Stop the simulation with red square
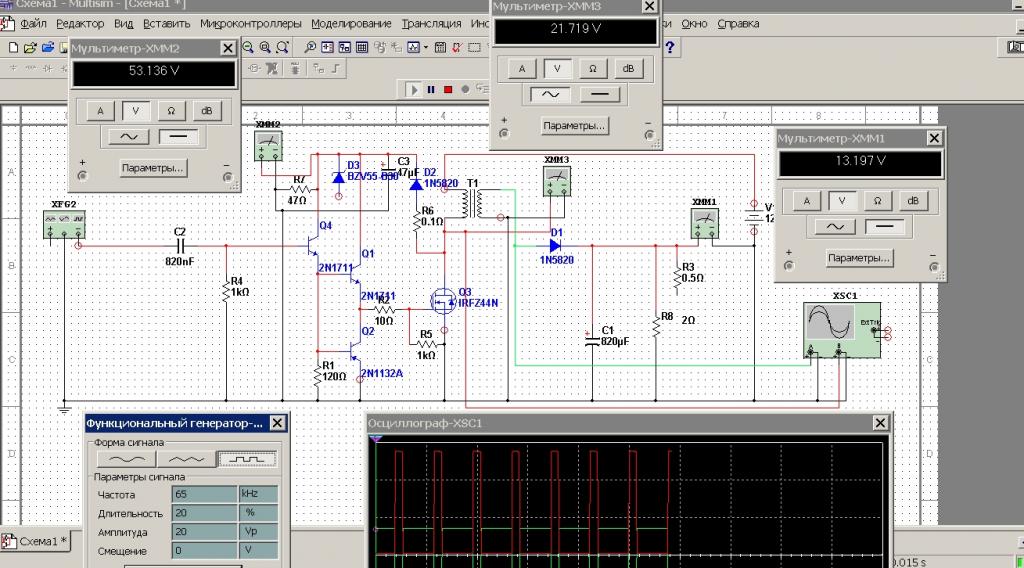The image size is (1024, 568). (x=449, y=89)
